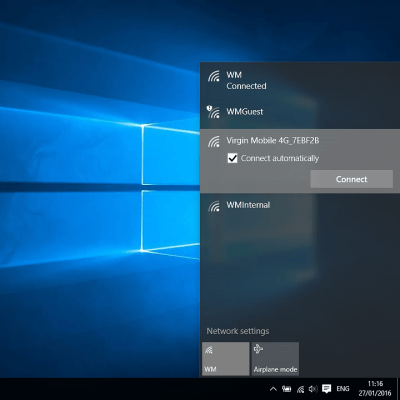Image resolution: width=400 pixels, height=400 pixels.
Task: Click the Virgin Mobile 4G Wi-Fi signal icon
Action: point(214,142)
